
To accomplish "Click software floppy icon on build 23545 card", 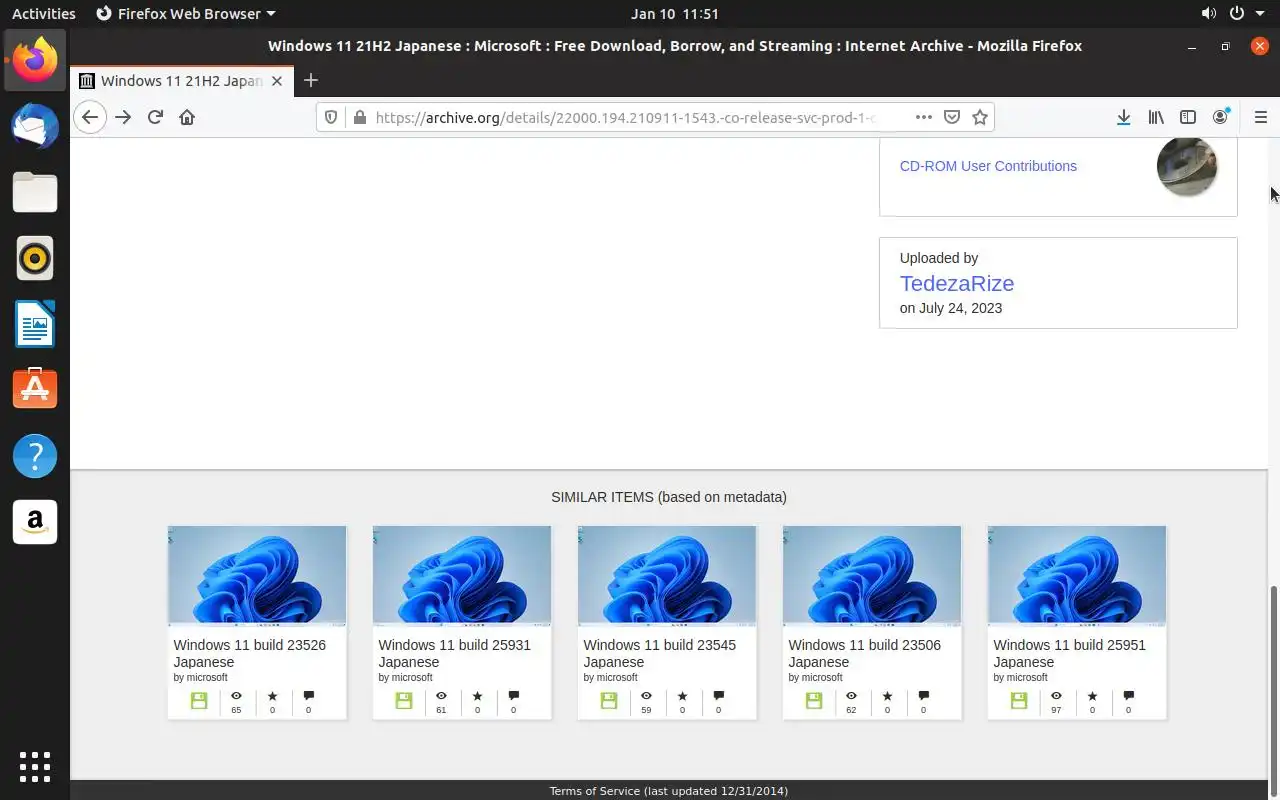I will click(x=609, y=701).
